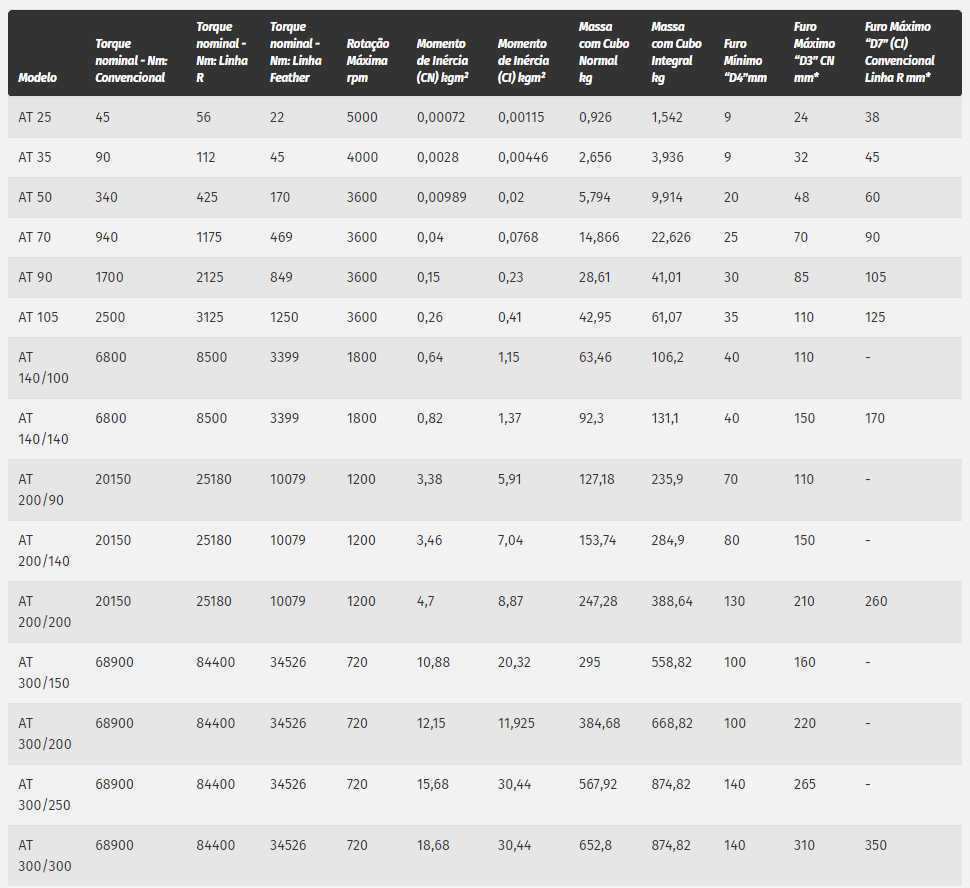Select the Furo Mínimo D4 header
The height and width of the screenshot is (888, 970).
(x=745, y=61)
